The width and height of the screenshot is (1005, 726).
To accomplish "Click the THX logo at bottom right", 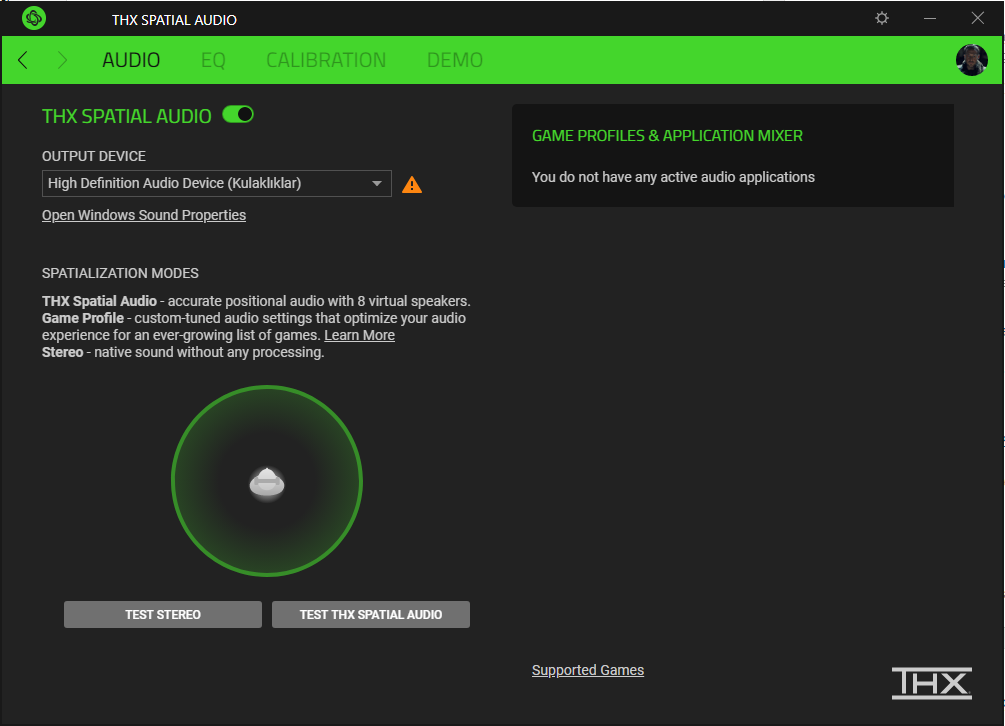I will click(x=932, y=683).
